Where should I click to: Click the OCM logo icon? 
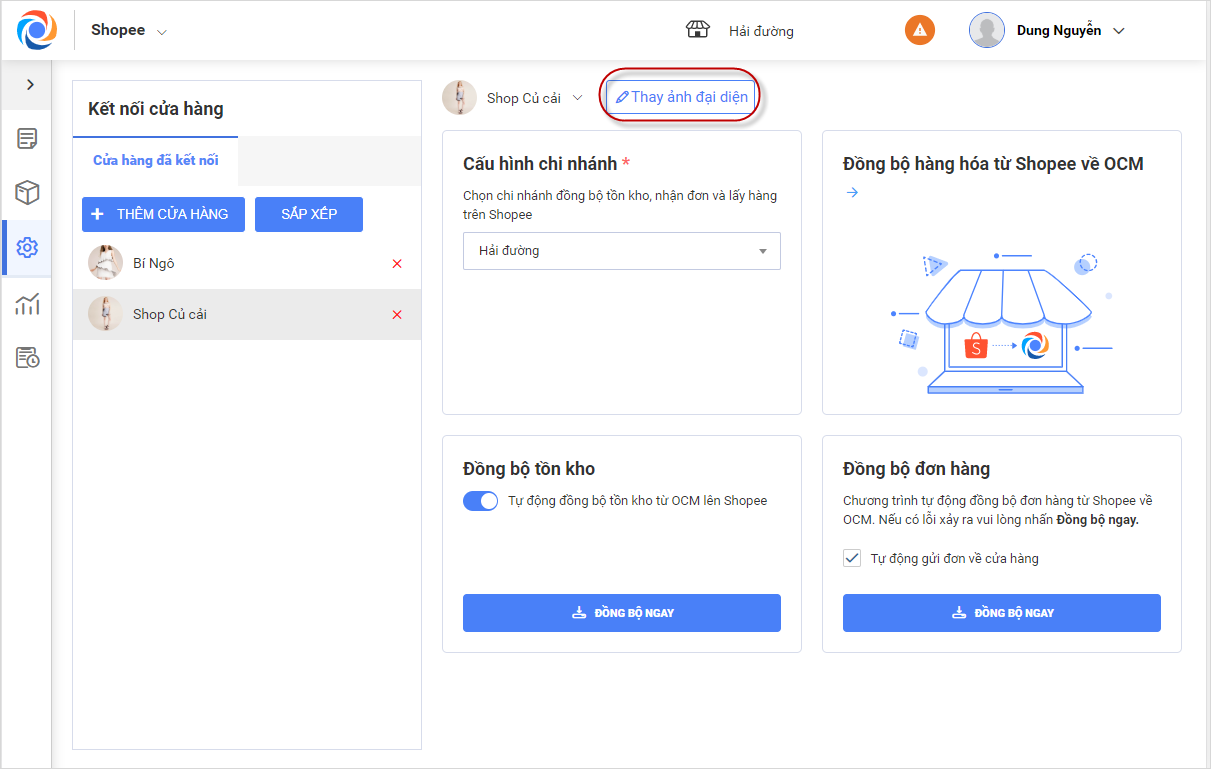[x=37, y=30]
